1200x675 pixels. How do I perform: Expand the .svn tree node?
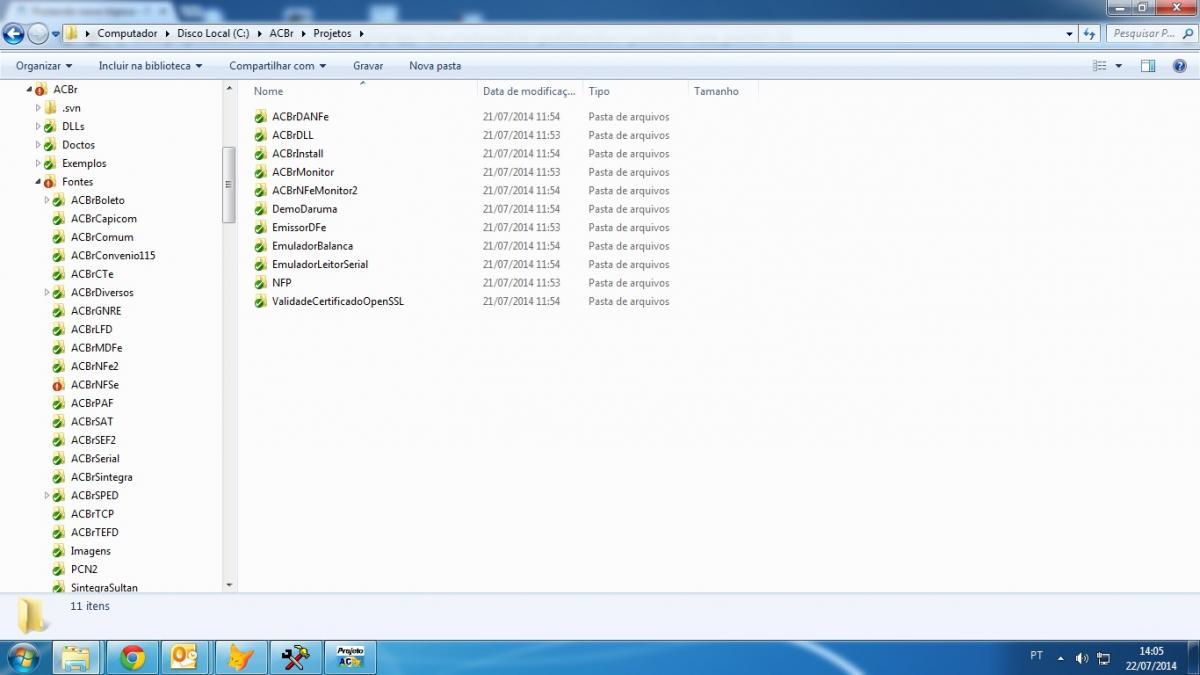pos(38,108)
